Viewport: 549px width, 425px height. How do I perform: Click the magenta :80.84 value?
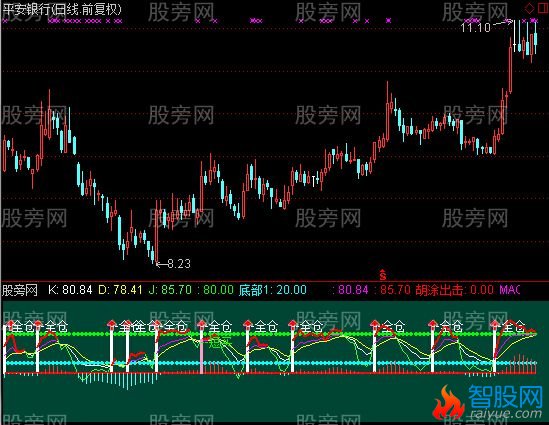click(x=350, y=290)
